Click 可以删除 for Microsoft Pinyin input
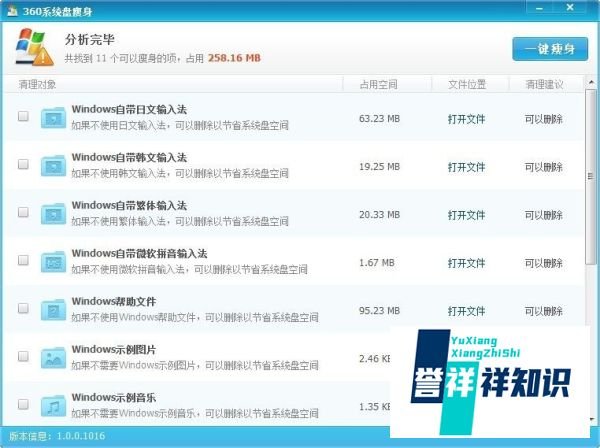This screenshot has height=448, width=600. tap(544, 263)
